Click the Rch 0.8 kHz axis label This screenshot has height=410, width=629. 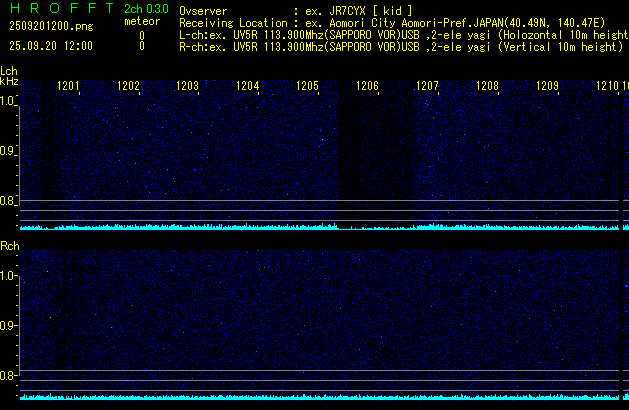[8, 376]
